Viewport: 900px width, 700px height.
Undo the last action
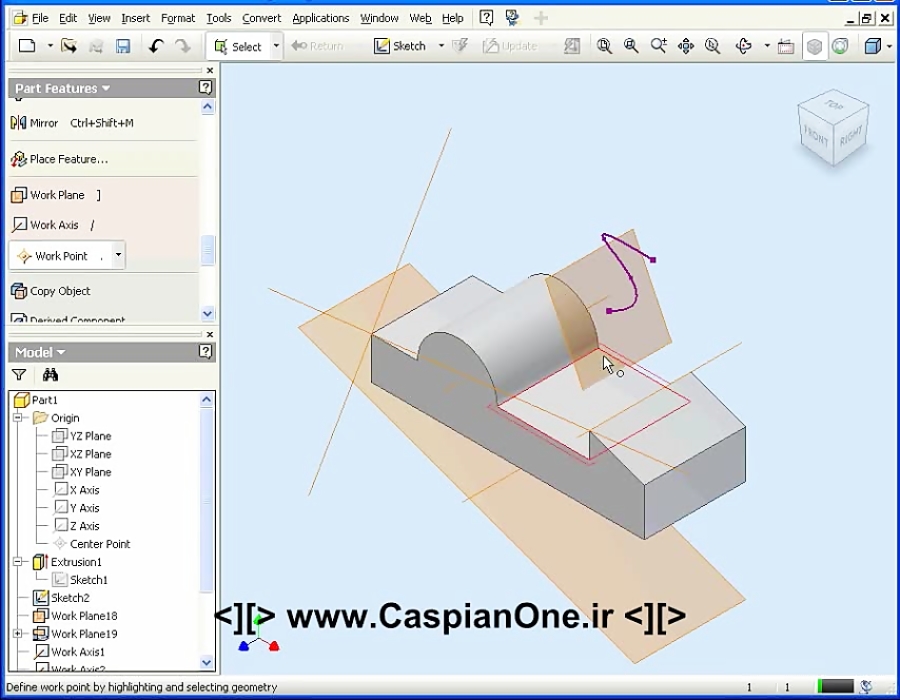(x=156, y=46)
